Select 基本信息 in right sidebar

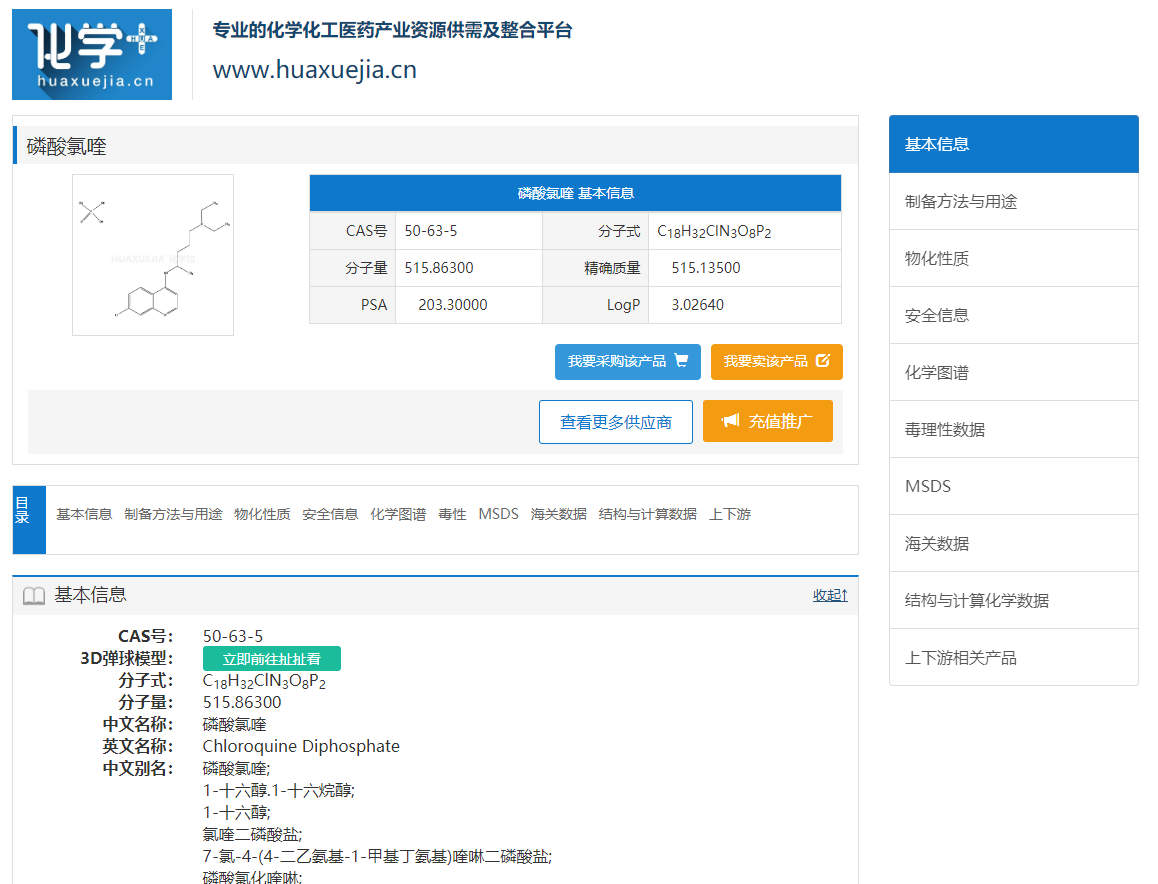point(1013,144)
